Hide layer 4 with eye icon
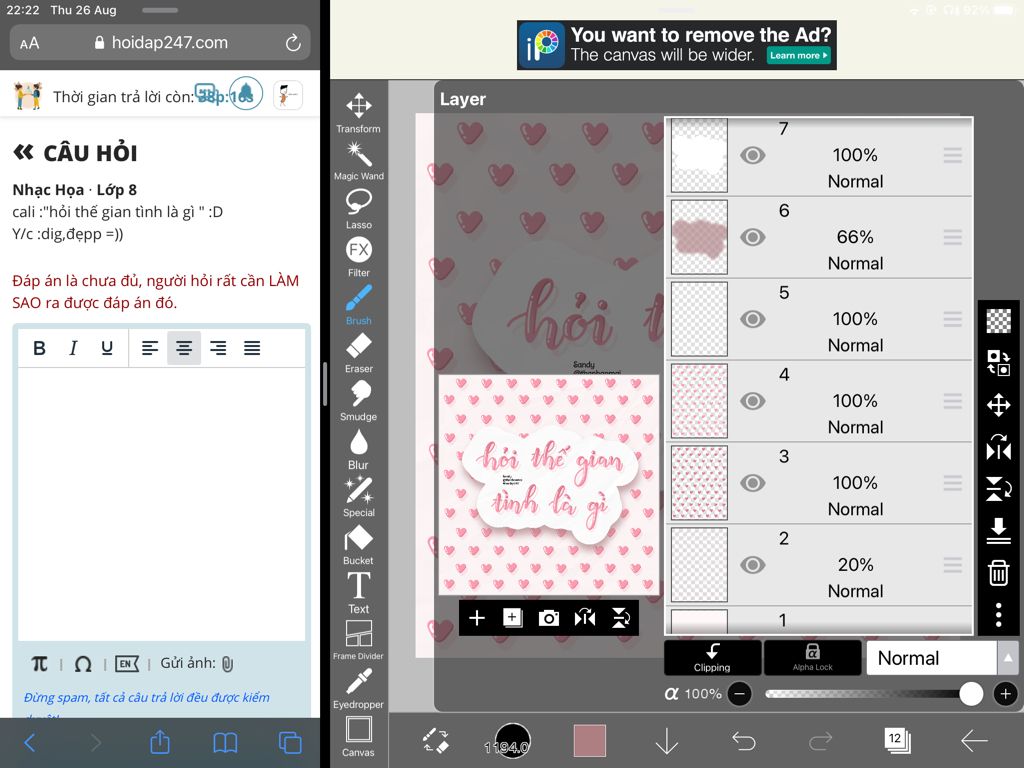 (x=752, y=401)
